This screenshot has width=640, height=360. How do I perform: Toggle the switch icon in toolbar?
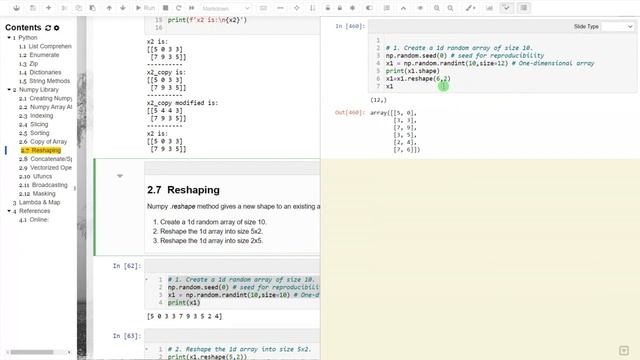coord(369,8)
